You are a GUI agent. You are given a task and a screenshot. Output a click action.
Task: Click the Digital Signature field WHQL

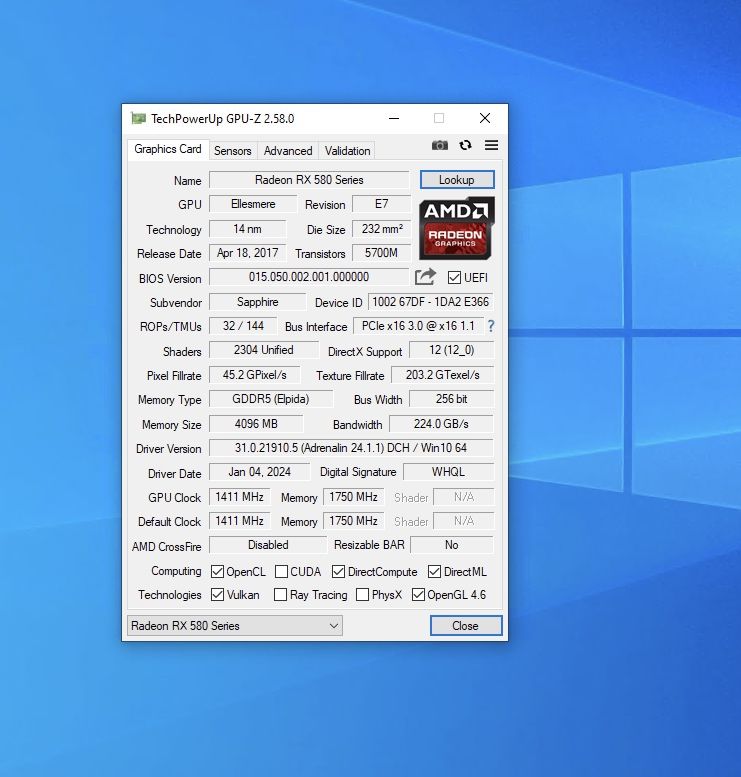[449, 472]
